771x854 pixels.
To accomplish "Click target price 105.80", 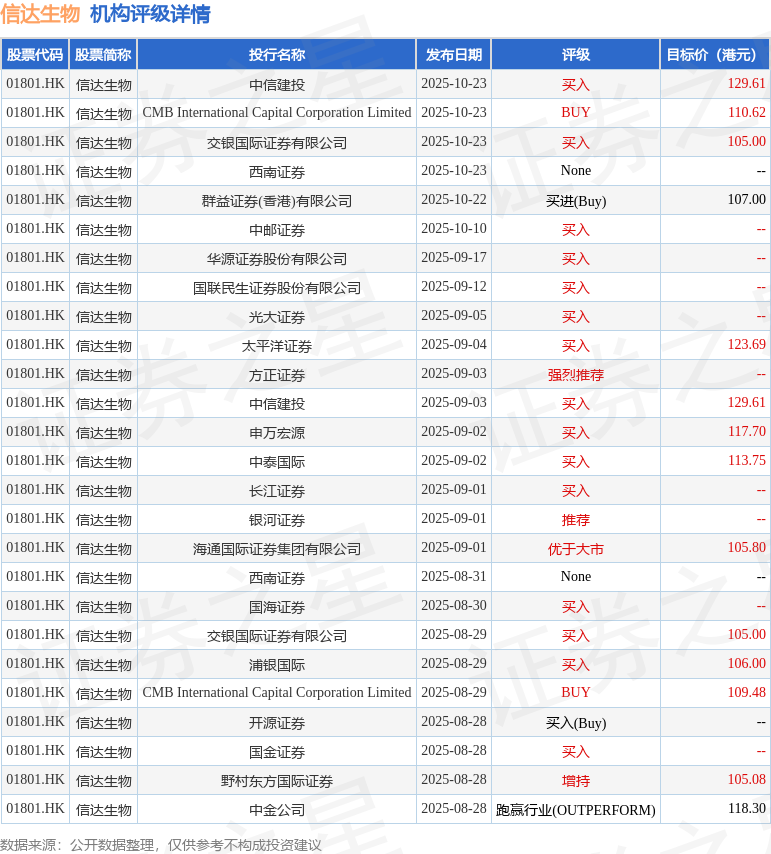I will 746,547.
